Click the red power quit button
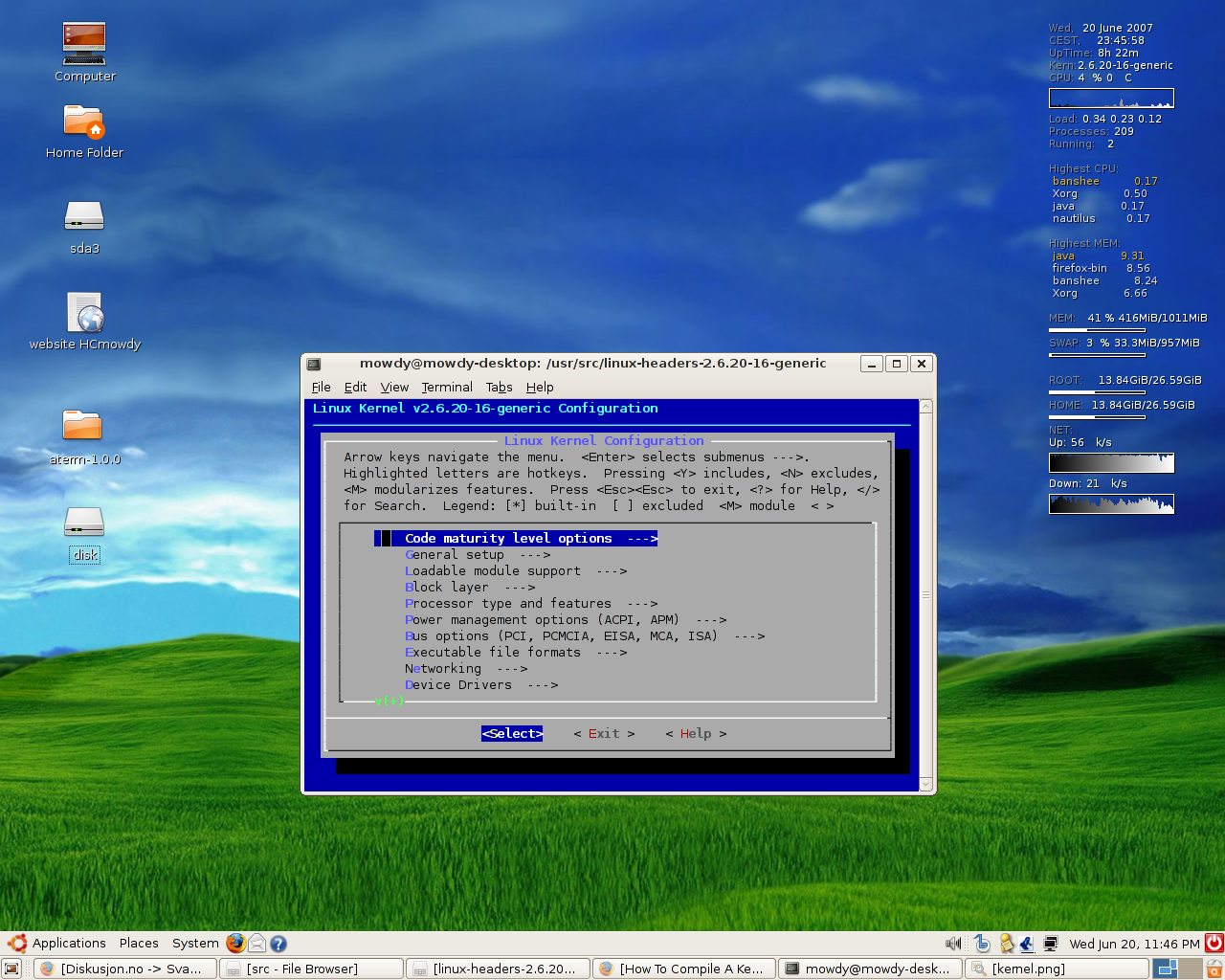Viewport: 1225px width, 980px height. point(1214,944)
